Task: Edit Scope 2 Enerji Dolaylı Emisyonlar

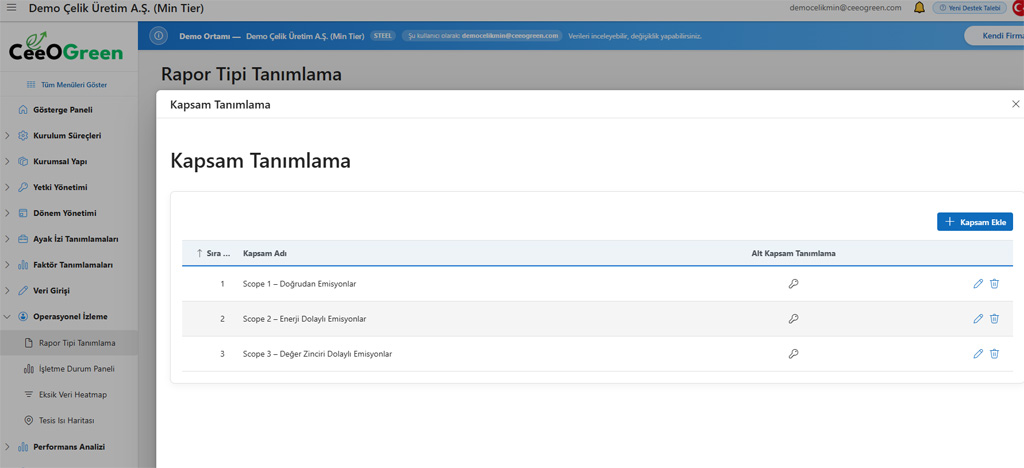Action: tap(978, 319)
